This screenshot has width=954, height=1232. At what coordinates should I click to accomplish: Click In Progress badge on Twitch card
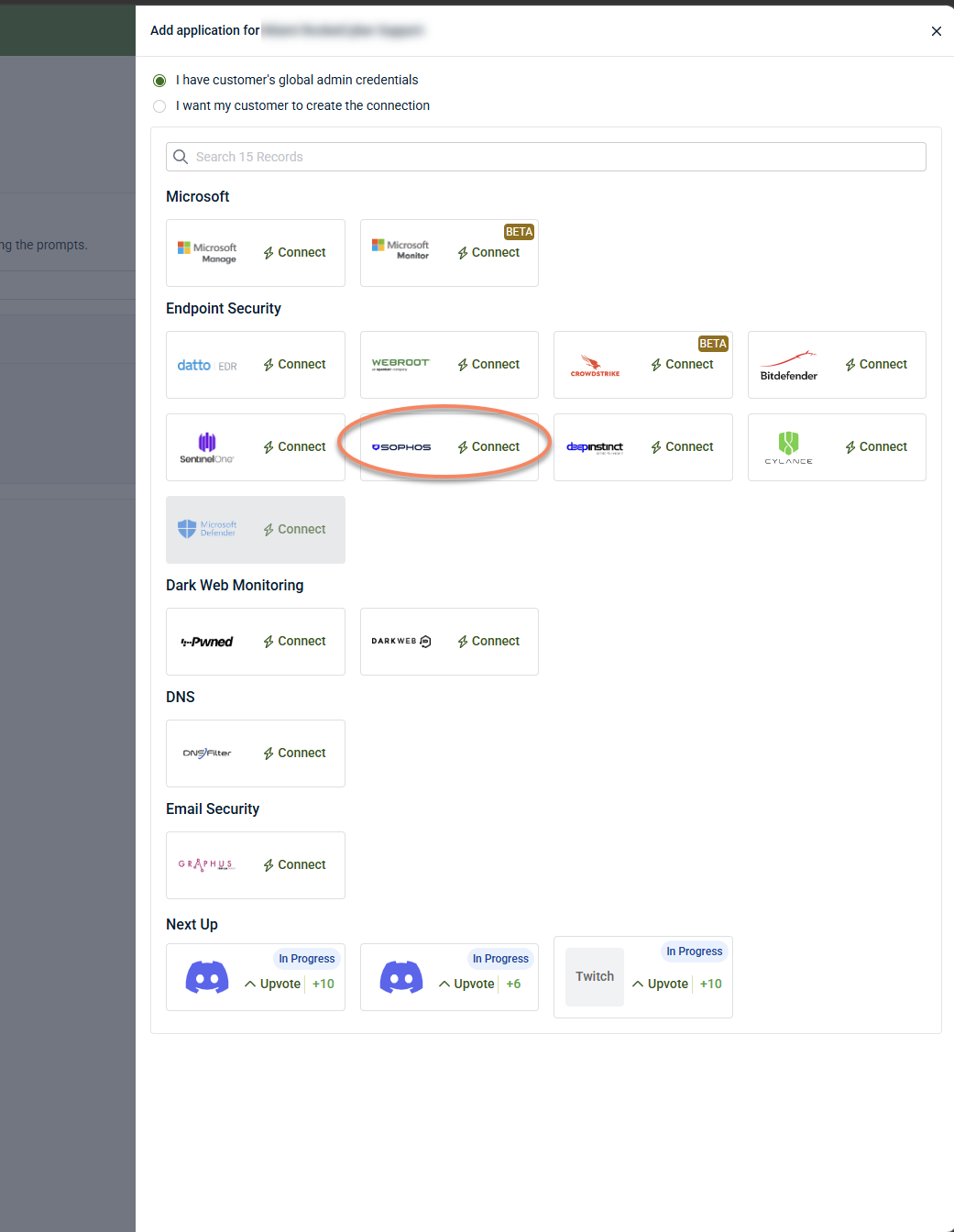694,951
